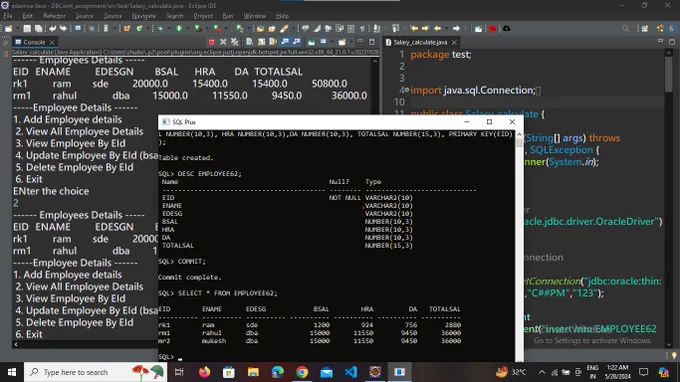
Task: Toggle Show Console on standard output change
Action: [285, 42]
